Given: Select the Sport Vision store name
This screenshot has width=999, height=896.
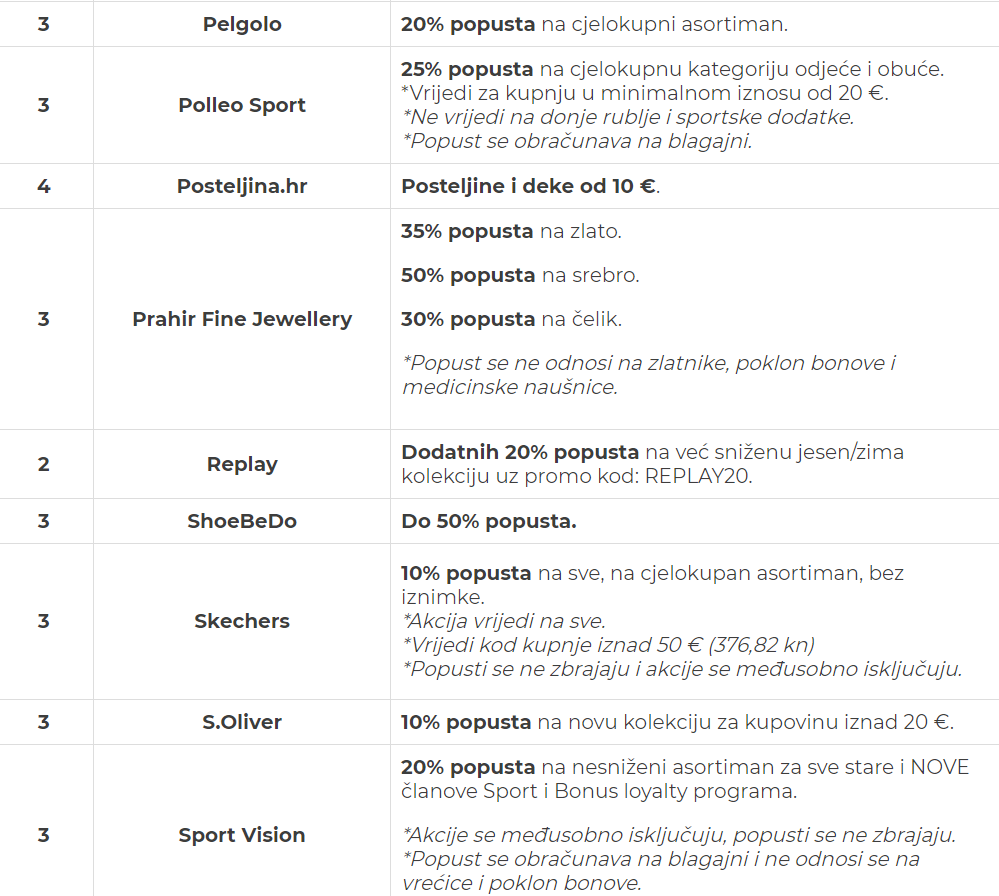Looking at the screenshot, I should click(x=242, y=835).
